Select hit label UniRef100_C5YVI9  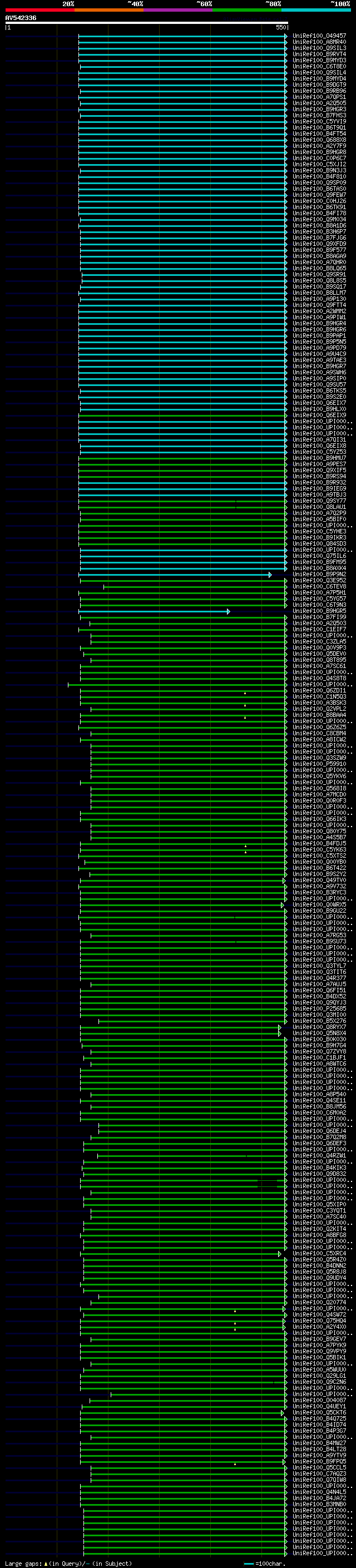tap(319, 121)
